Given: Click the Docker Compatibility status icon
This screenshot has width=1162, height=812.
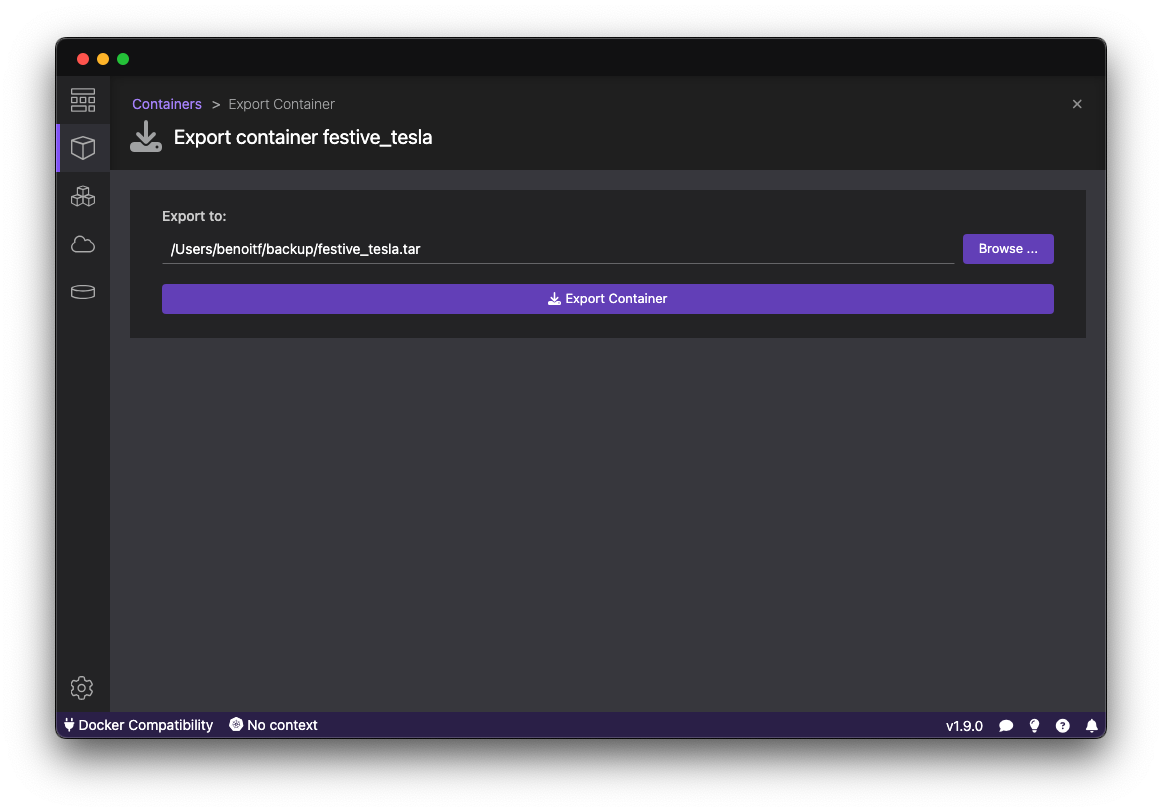Looking at the screenshot, I should 68,725.
